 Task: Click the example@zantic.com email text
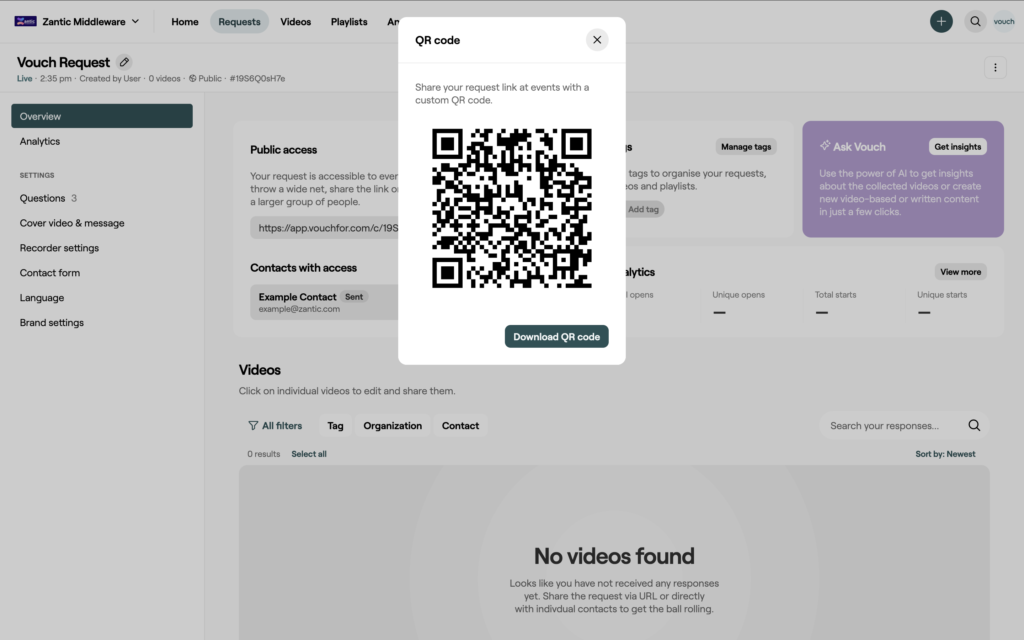click(299, 309)
